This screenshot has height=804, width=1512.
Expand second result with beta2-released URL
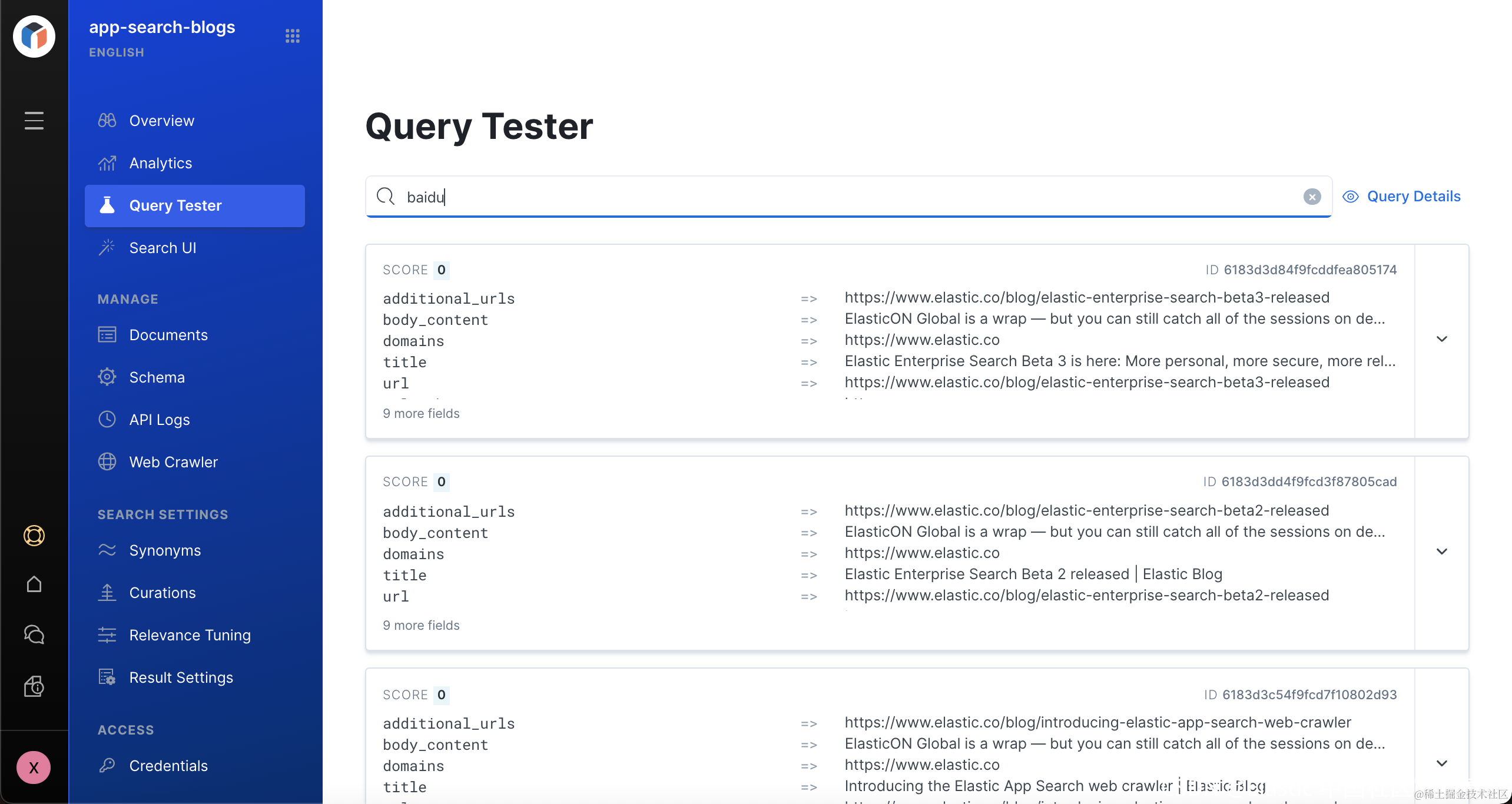coord(1442,551)
